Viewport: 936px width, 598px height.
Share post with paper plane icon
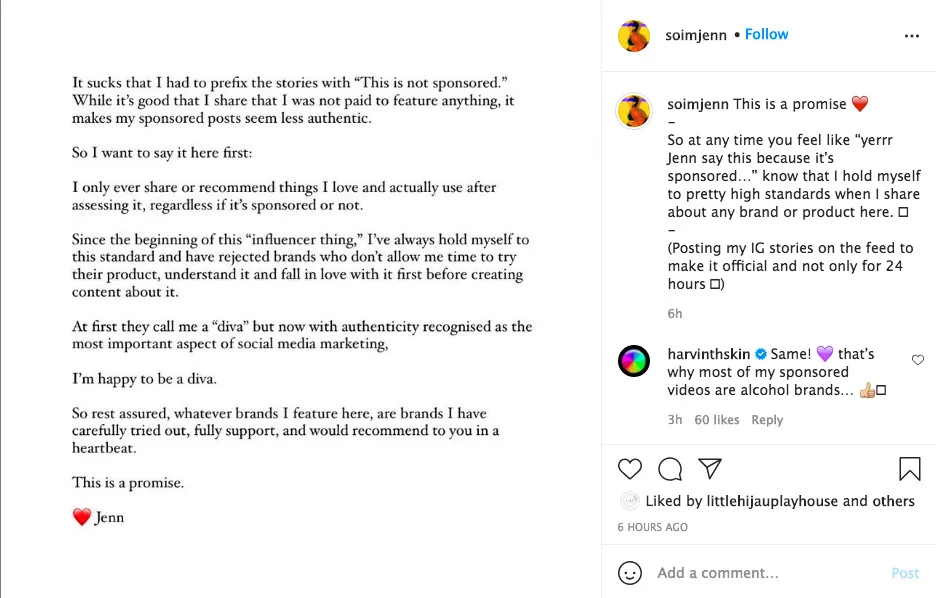(x=710, y=468)
